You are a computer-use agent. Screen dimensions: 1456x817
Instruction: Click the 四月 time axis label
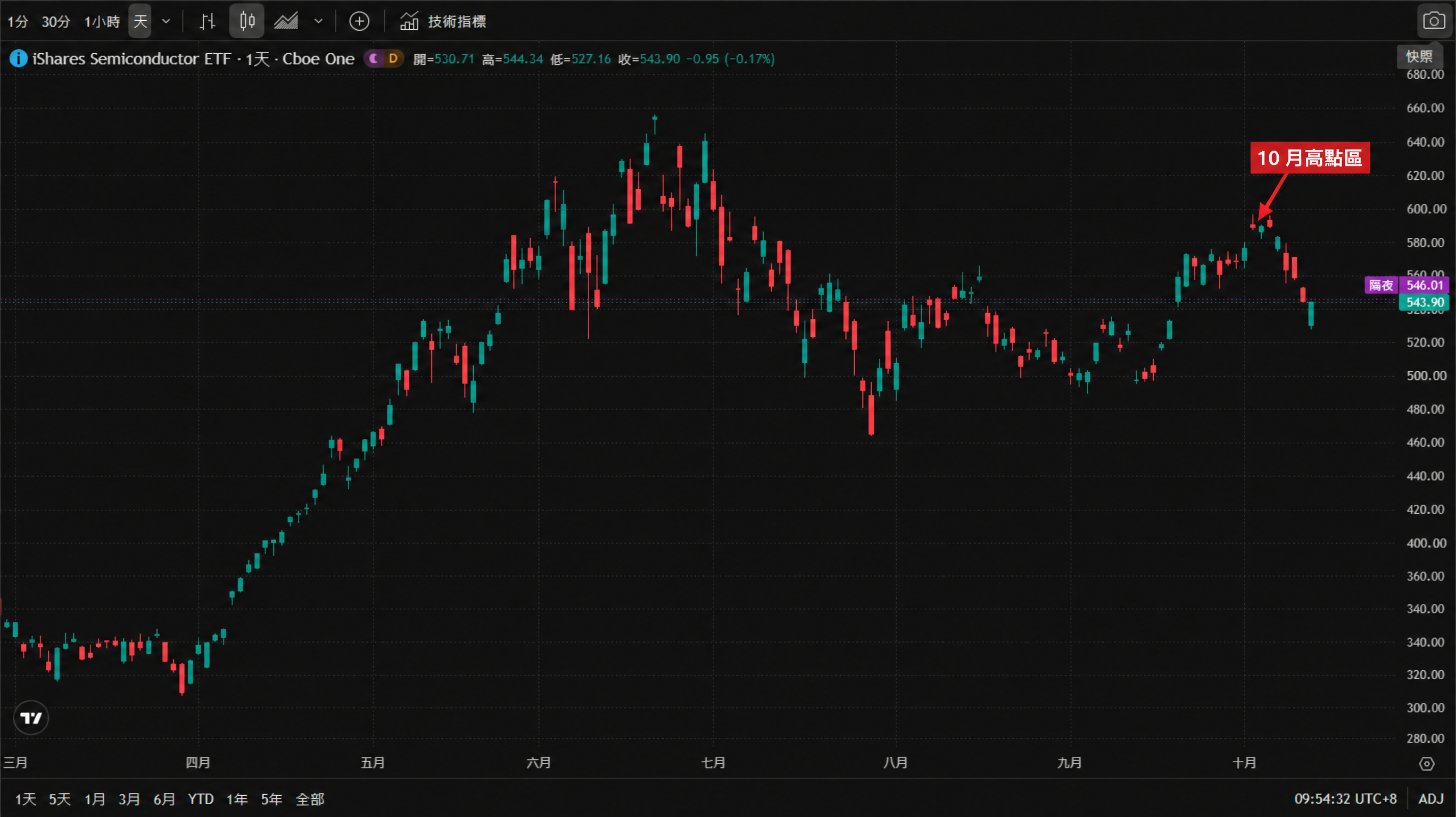198,763
